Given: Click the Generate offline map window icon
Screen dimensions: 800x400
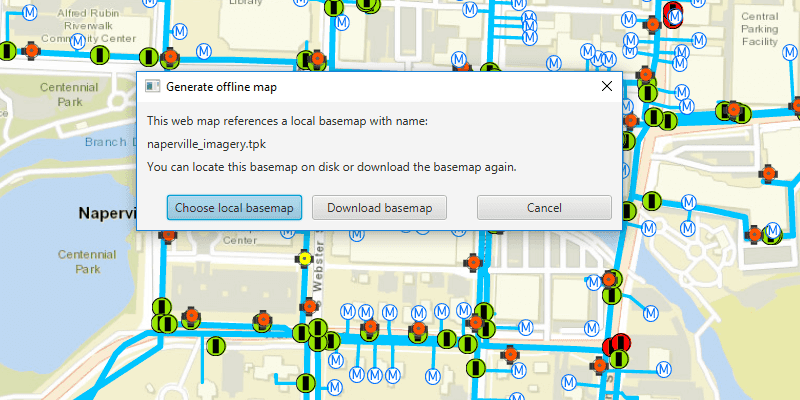Looking at the screenshot, I should (152, 87).
